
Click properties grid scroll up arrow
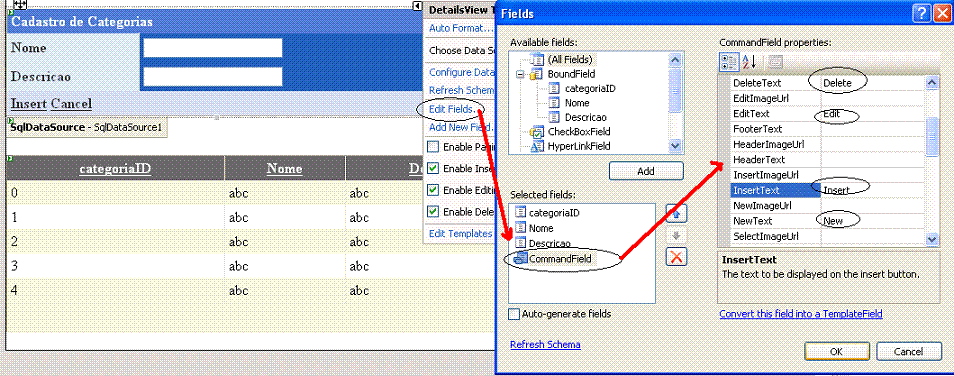tap(931, 83)
